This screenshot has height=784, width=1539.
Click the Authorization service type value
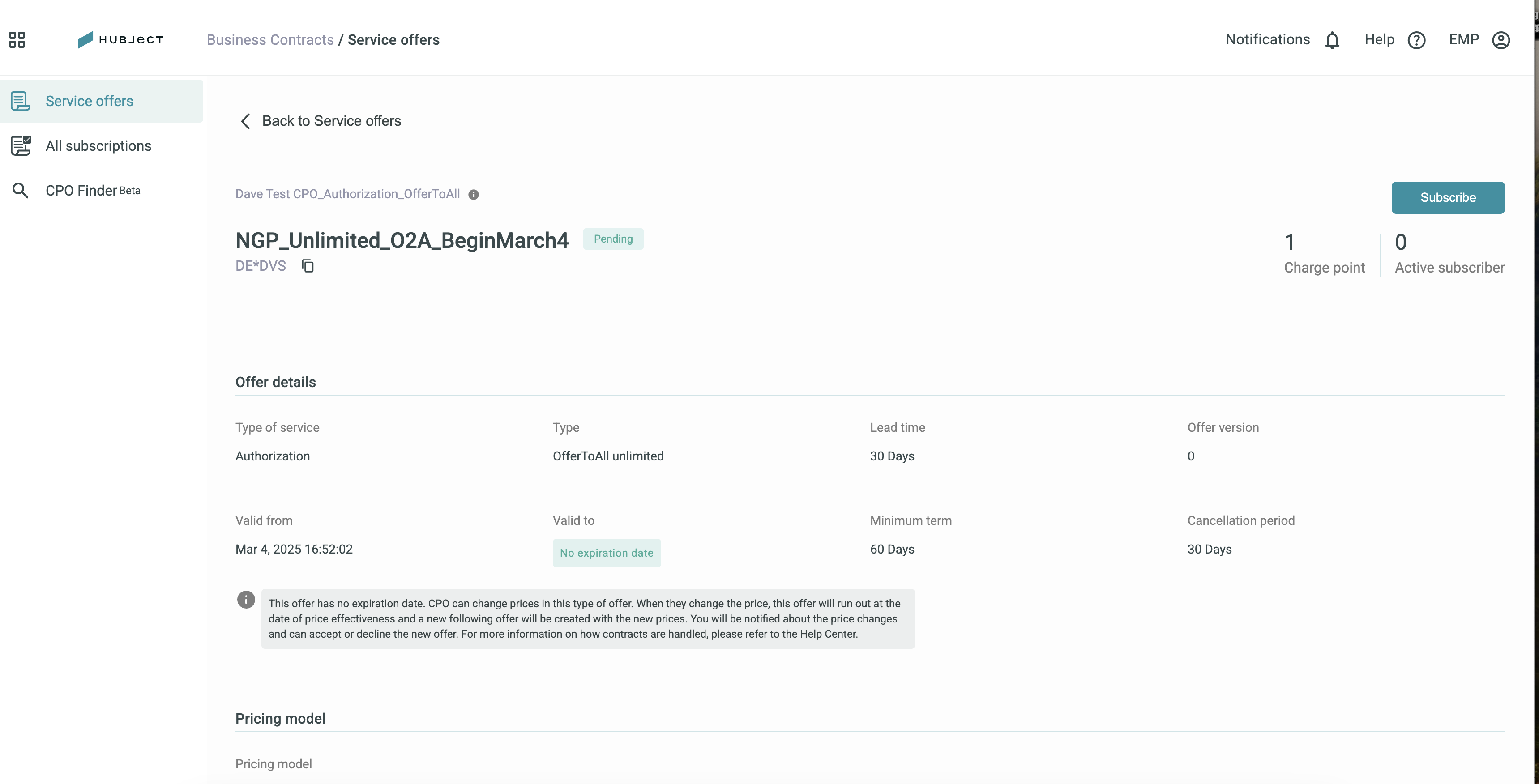coord(273,456)
